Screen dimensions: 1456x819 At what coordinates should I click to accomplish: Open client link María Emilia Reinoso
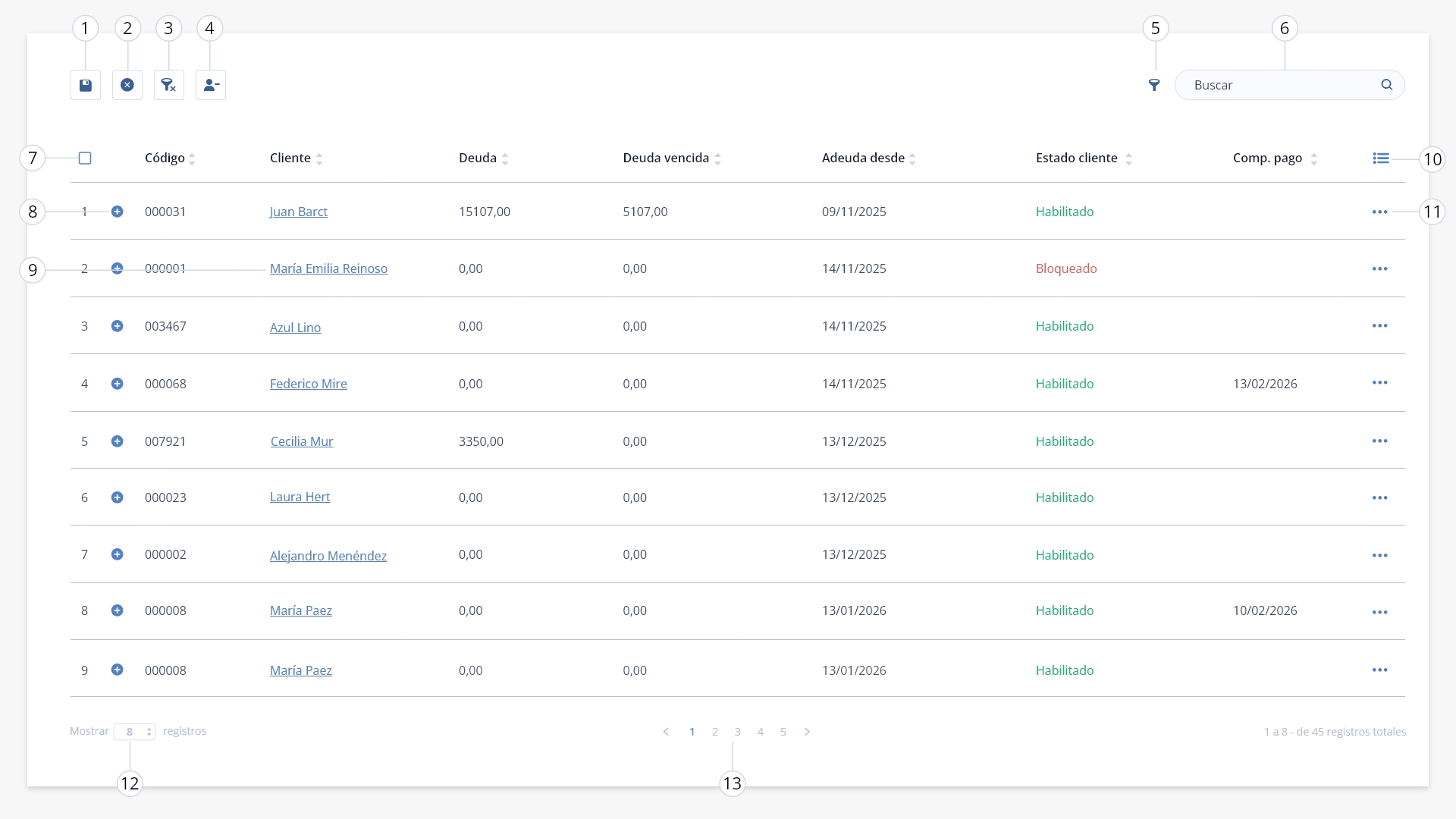(328, 268)
